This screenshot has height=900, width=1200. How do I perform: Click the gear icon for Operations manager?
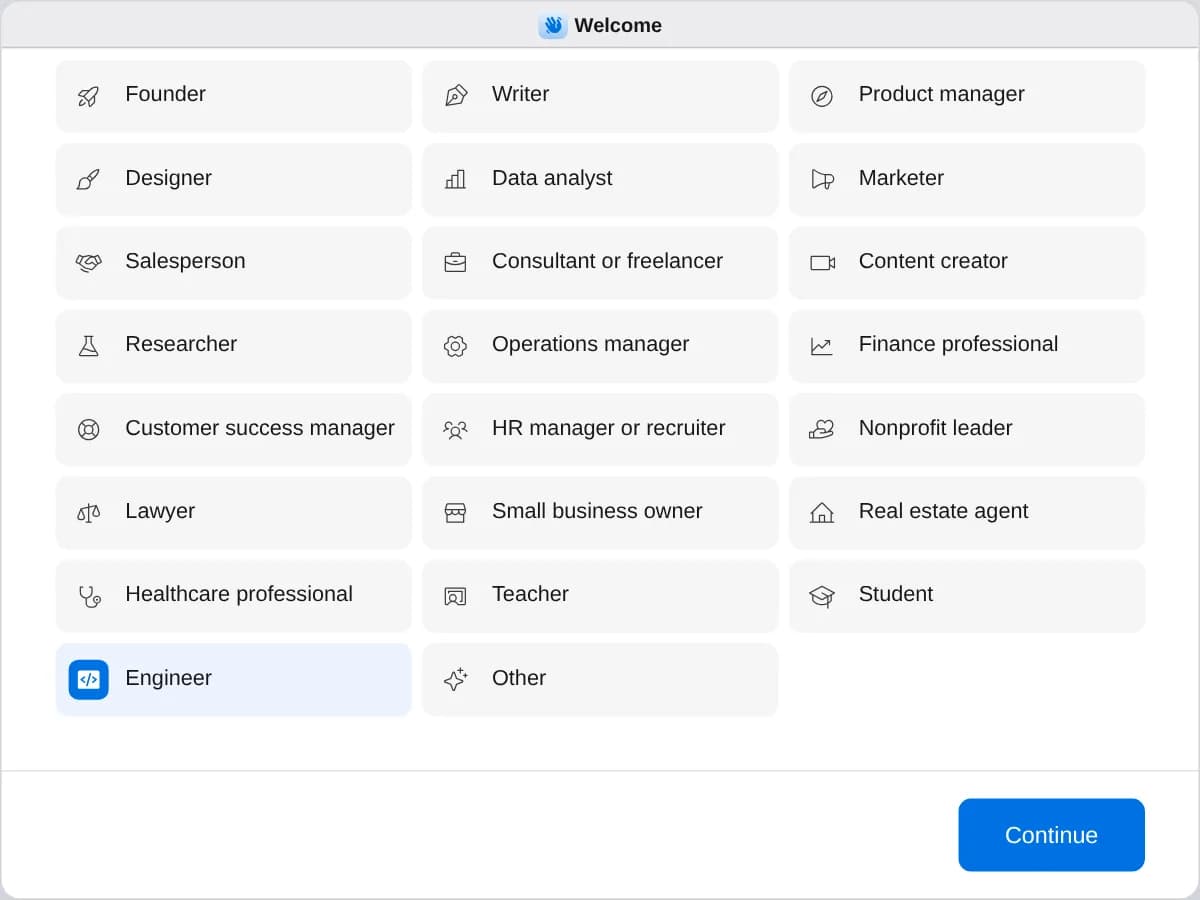click(455, 346)
